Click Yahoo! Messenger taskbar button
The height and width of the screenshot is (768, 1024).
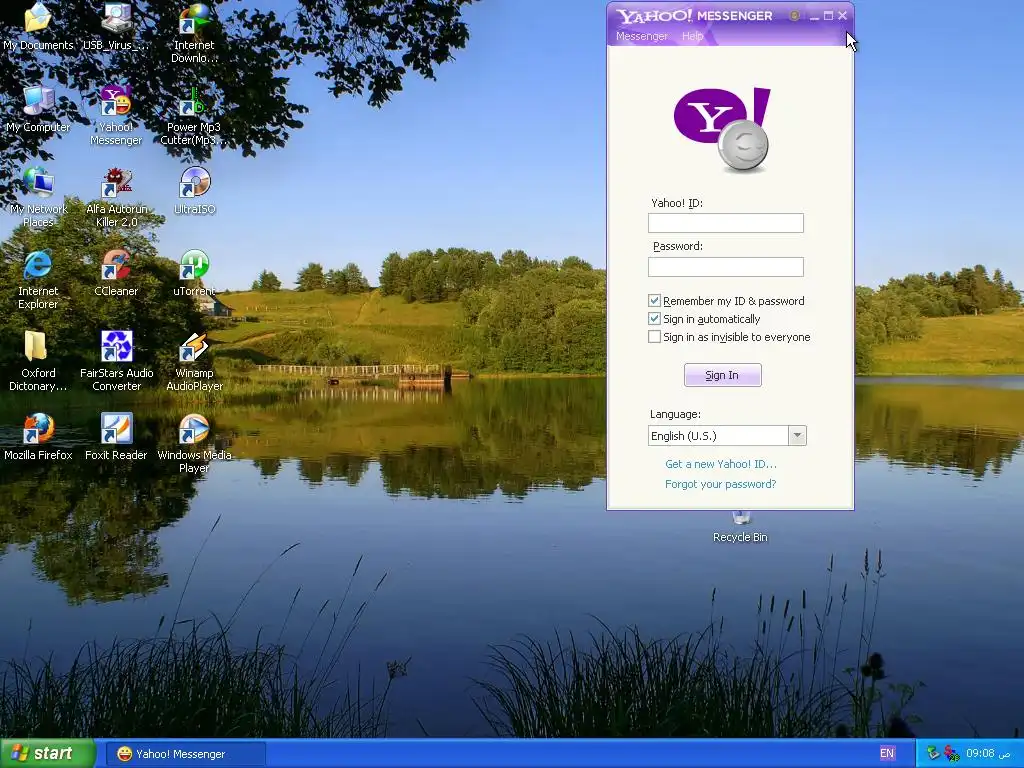tap(185, 754)
